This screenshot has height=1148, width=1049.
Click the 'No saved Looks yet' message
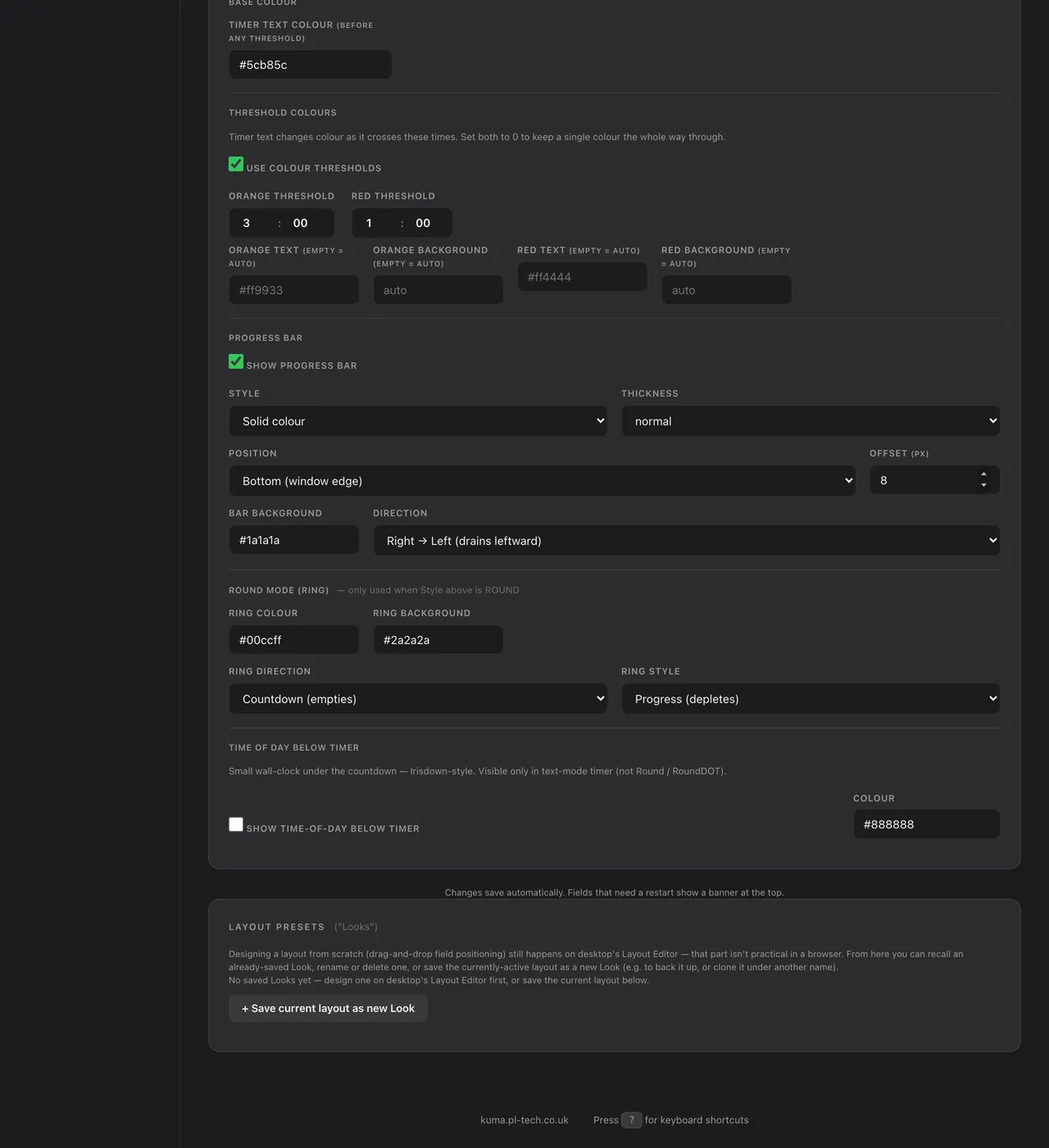pyautogui.click(x=438, y=980)
